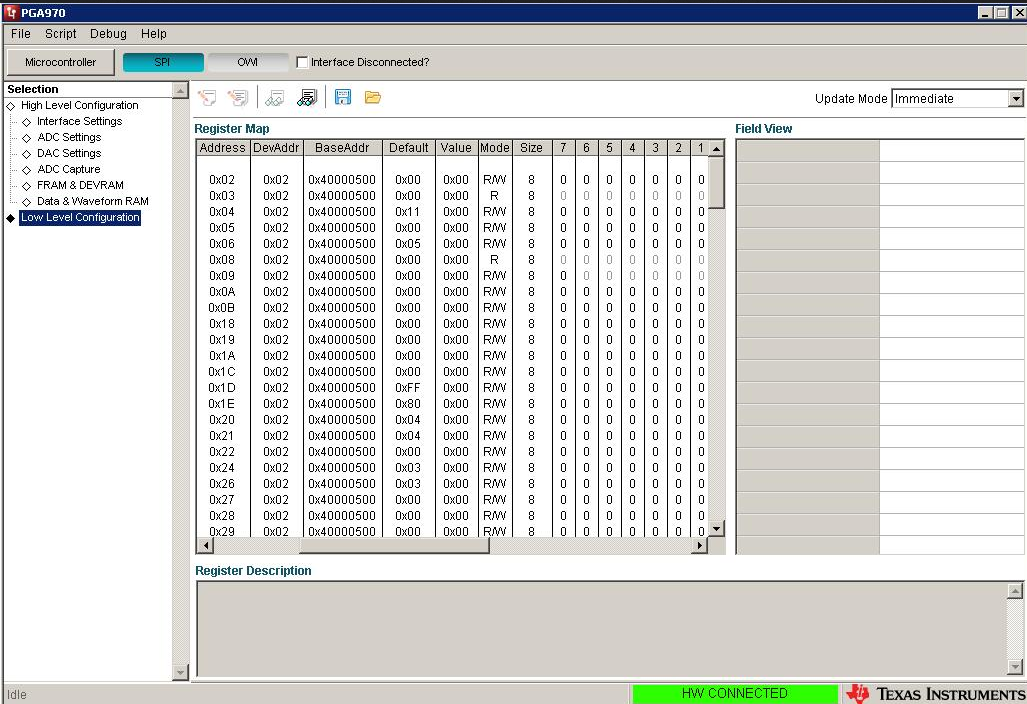
Task: Click Mode cell R in 0x08 row
Action: pyautogui.click(x=495, y=260)
